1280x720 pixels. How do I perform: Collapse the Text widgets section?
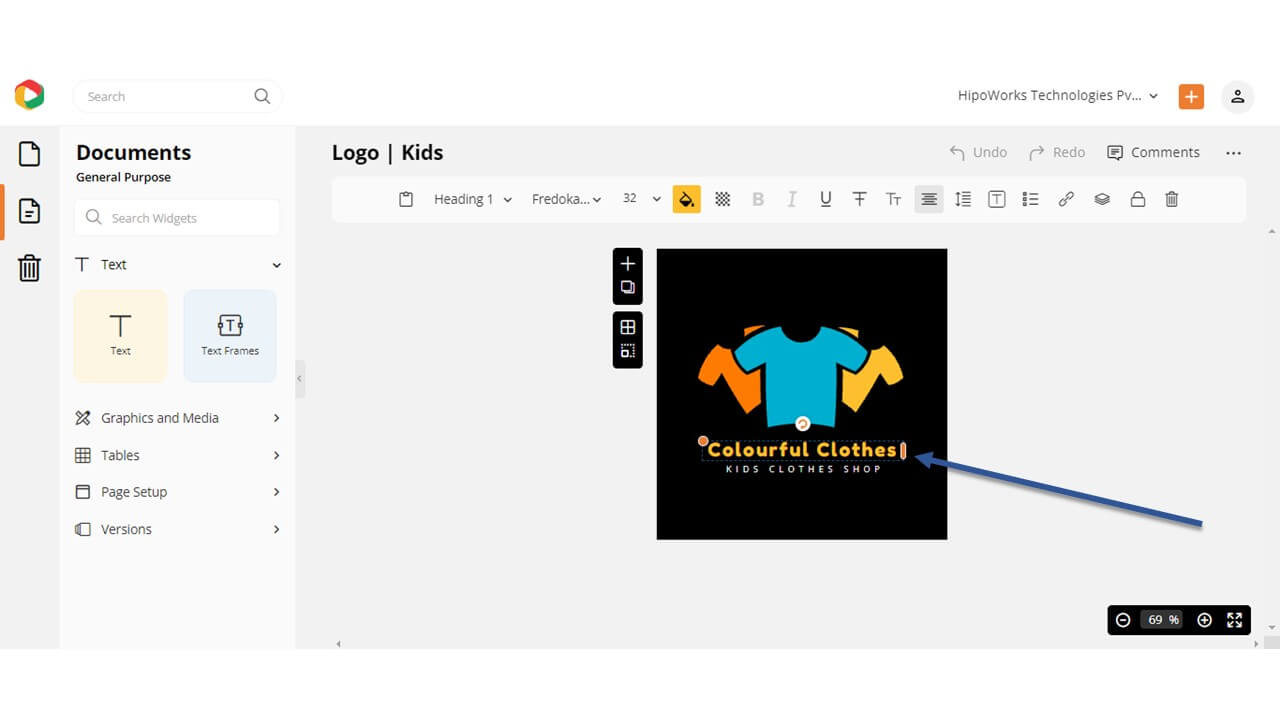click(276, 264)
